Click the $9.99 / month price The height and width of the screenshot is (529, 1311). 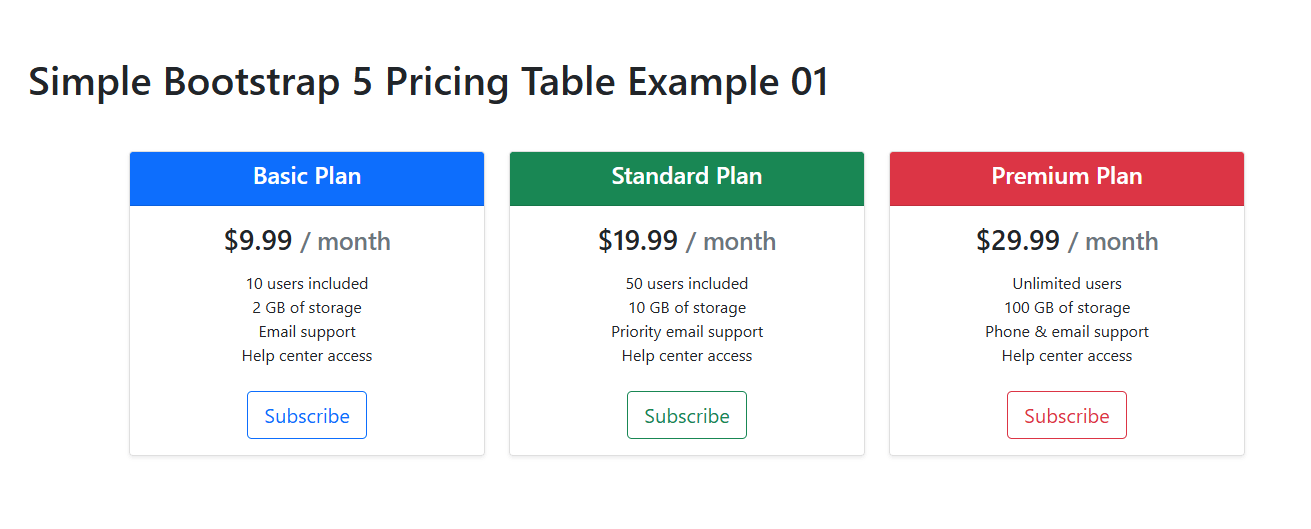coord(307,241)
